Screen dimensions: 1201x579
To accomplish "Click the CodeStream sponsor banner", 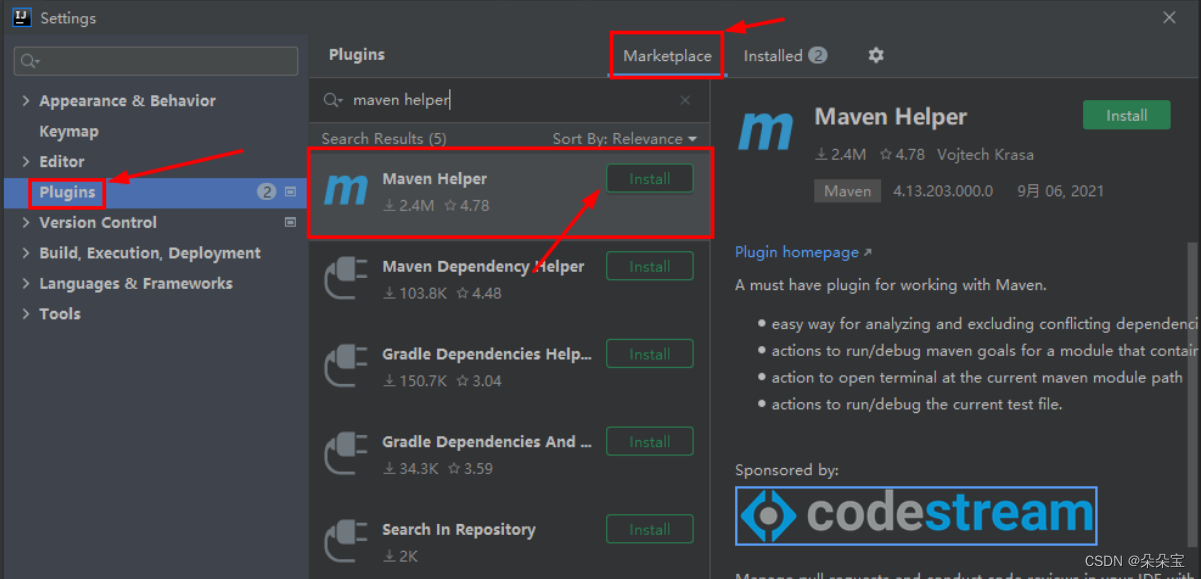I will pyautogui.click(x=916, y=516).
